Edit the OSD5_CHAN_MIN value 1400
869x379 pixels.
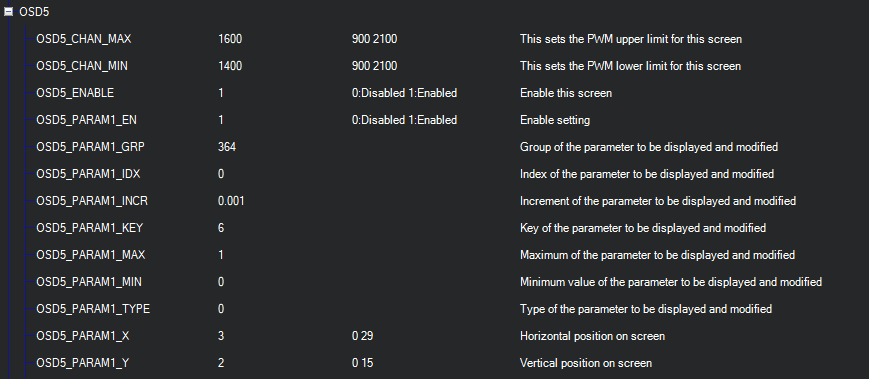click(x=230, y=66)
